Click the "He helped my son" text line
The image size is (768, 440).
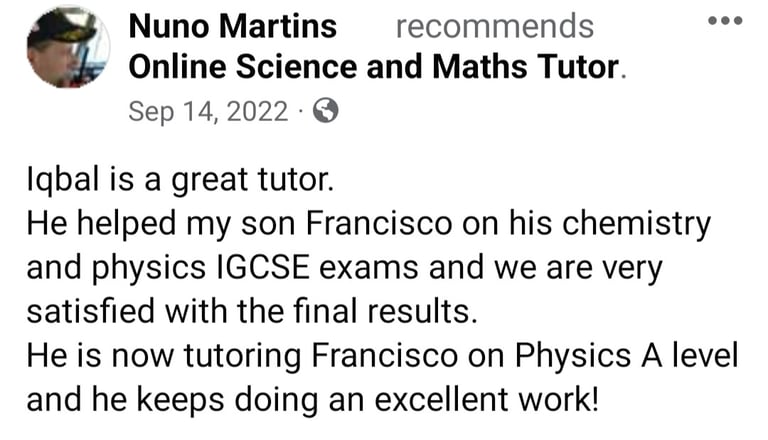click(368, 224)
